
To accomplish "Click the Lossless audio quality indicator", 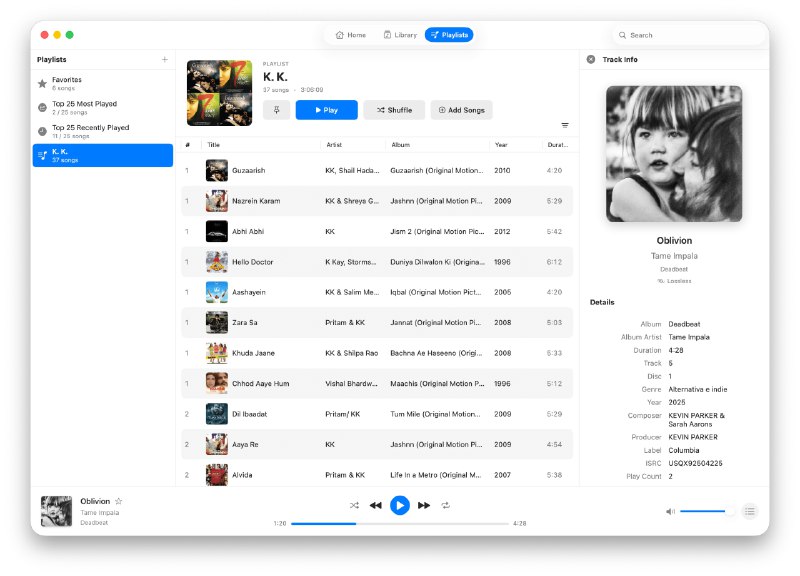I will coord(675,281).
